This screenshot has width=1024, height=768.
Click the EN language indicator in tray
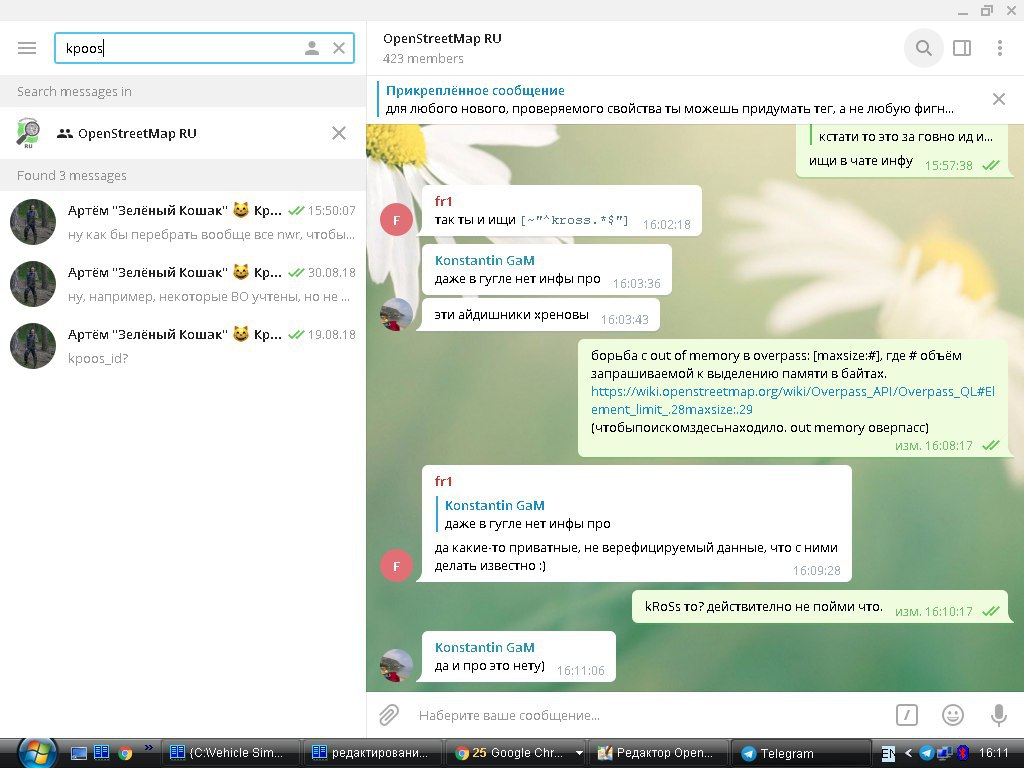pyautogui.click(x=888, y=753)
